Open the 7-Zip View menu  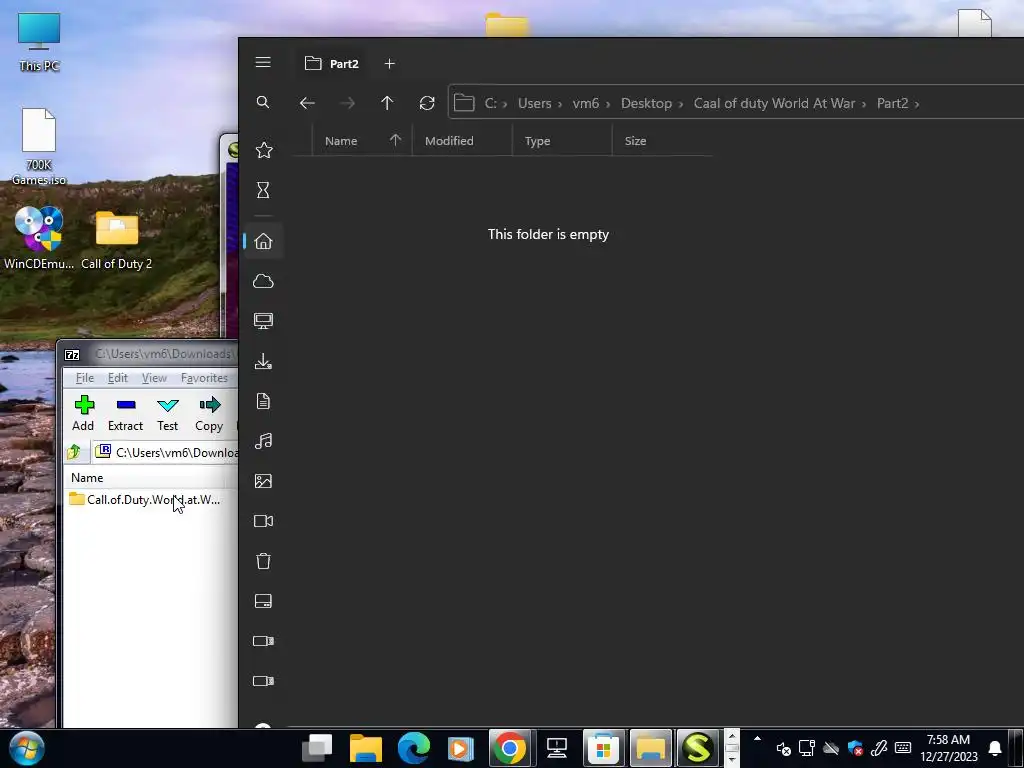coord(154,377)
